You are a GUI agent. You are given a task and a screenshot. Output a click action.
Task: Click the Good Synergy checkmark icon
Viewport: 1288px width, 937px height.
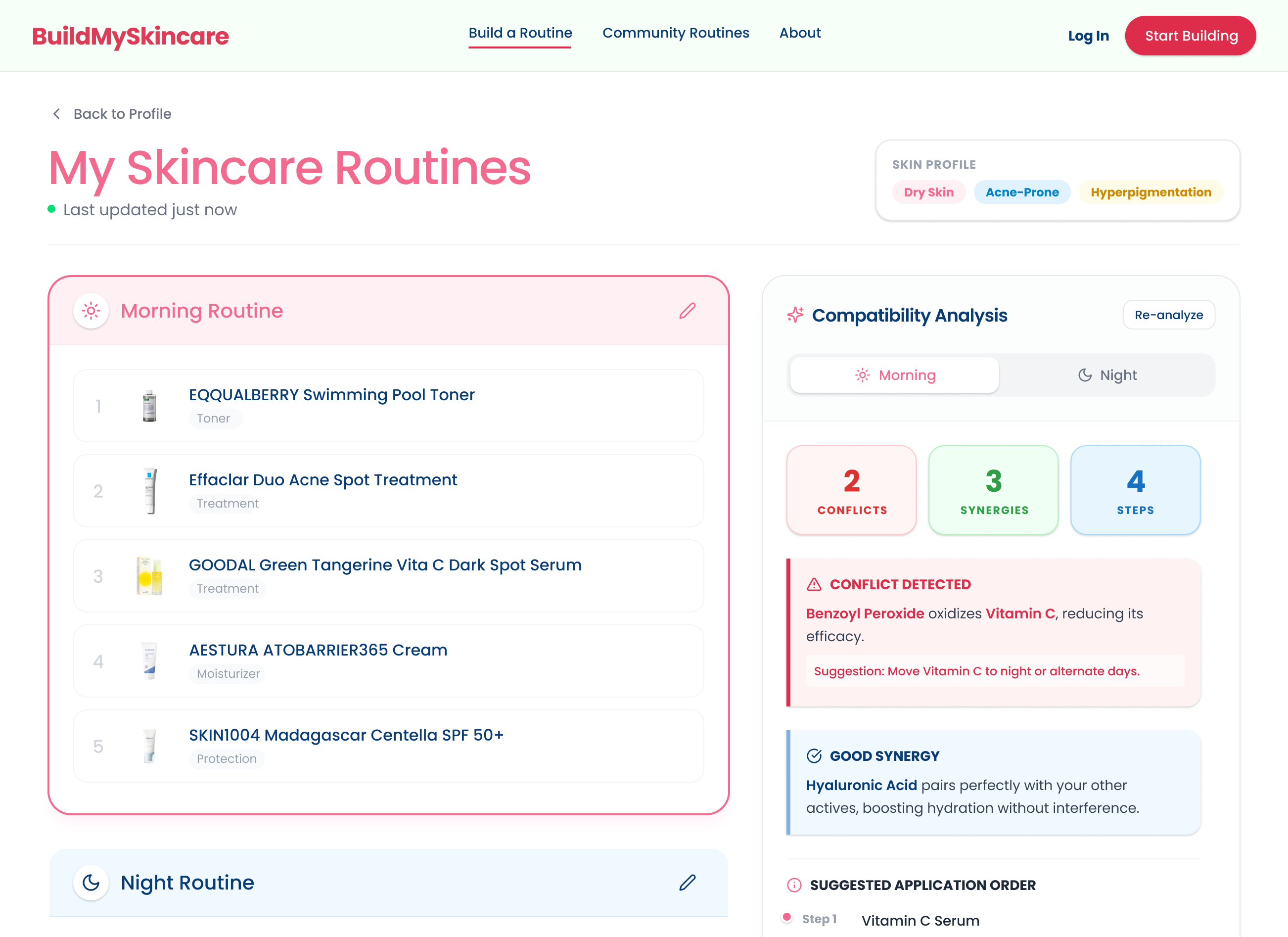coord(814,756)
